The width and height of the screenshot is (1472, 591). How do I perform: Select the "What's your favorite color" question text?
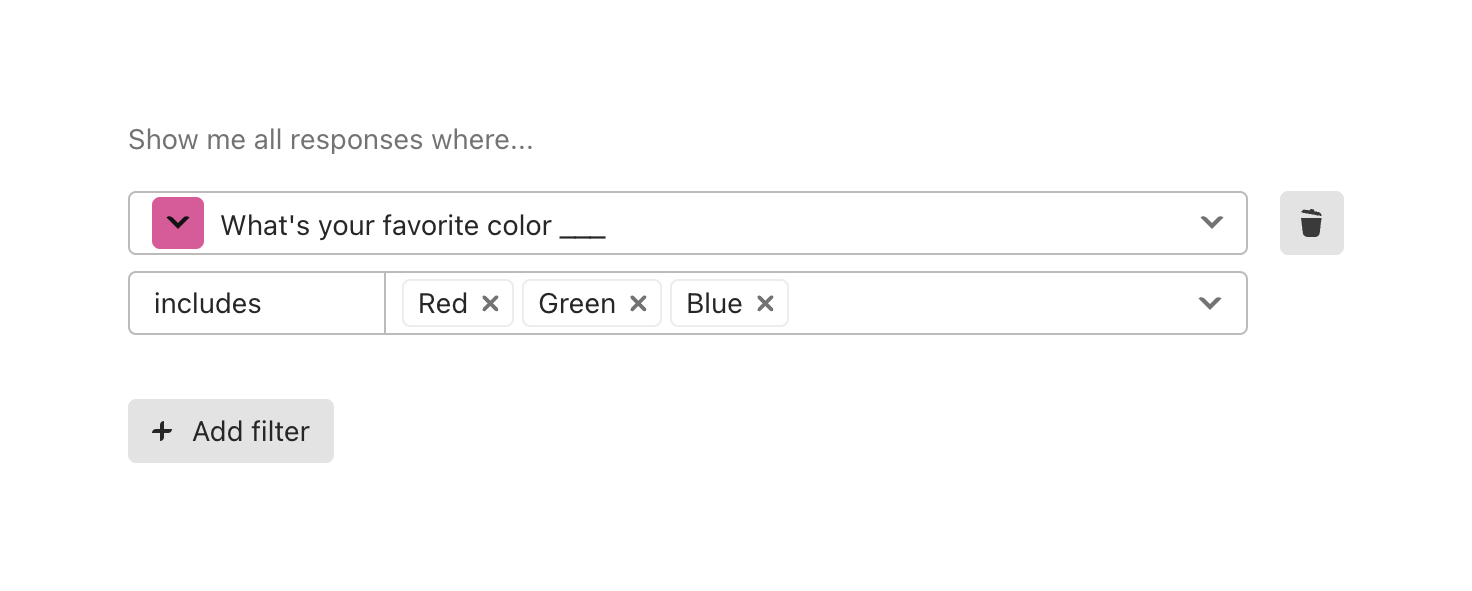(x=386, y=226)
